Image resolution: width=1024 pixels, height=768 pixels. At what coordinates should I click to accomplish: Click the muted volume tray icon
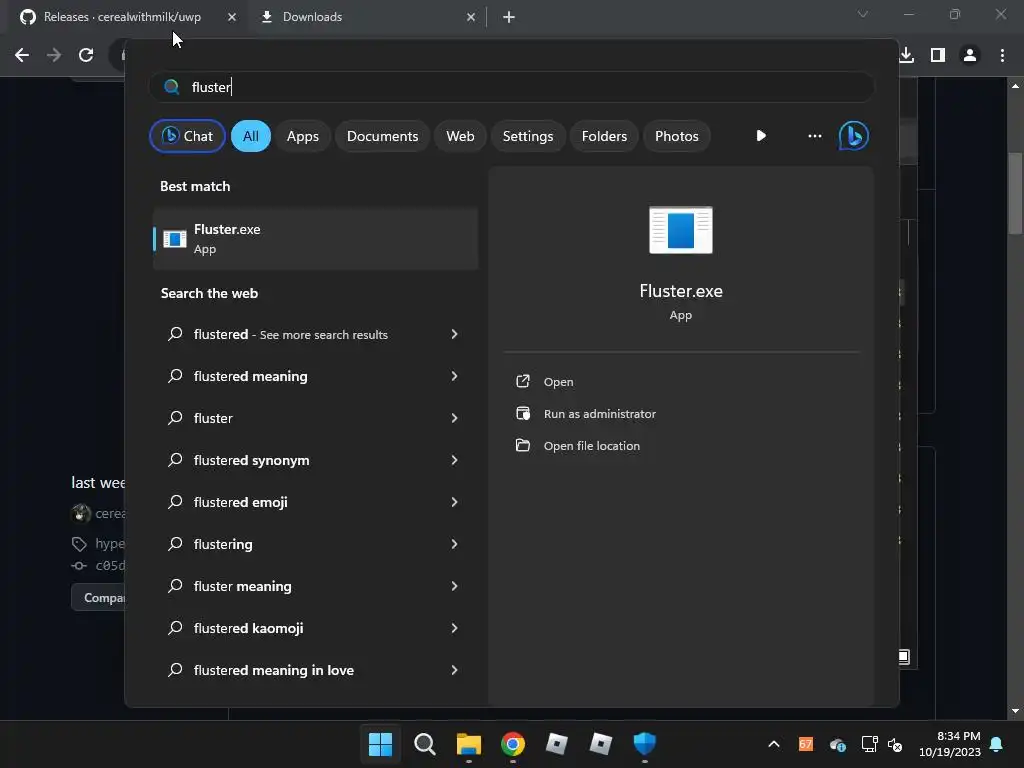[x=895, y=744]
